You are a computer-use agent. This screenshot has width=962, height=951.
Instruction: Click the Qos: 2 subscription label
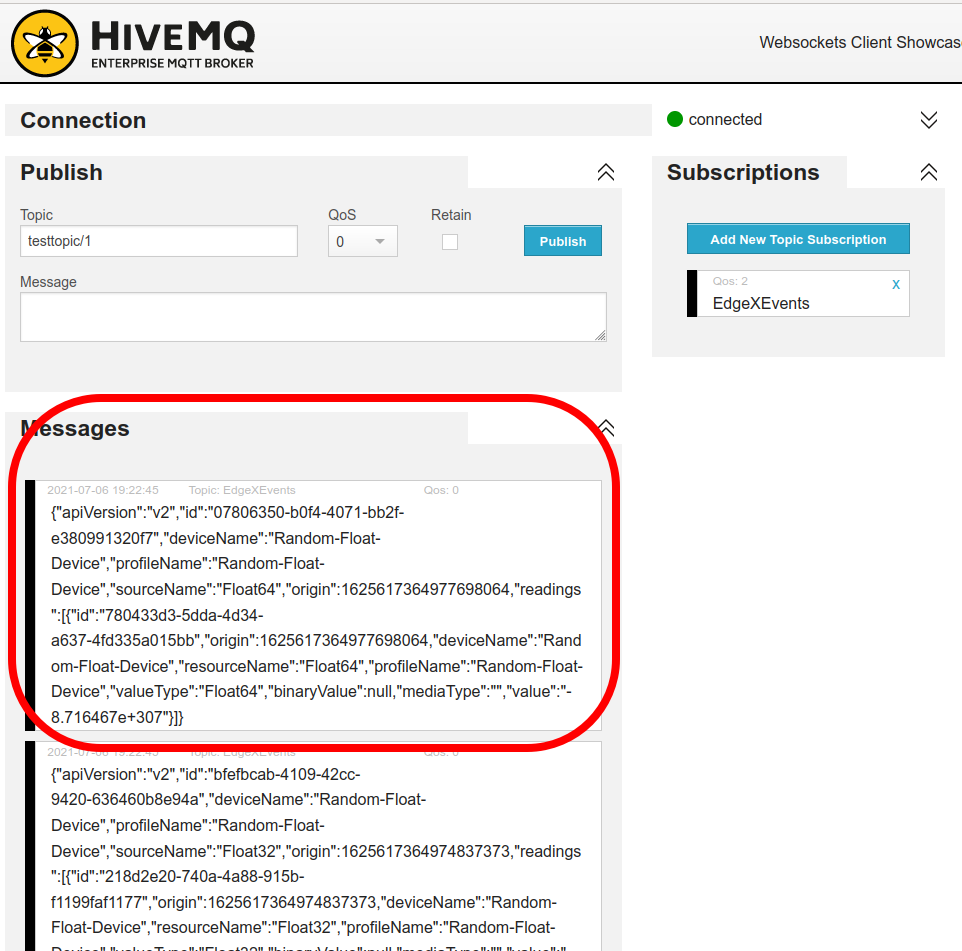[730, 281]
